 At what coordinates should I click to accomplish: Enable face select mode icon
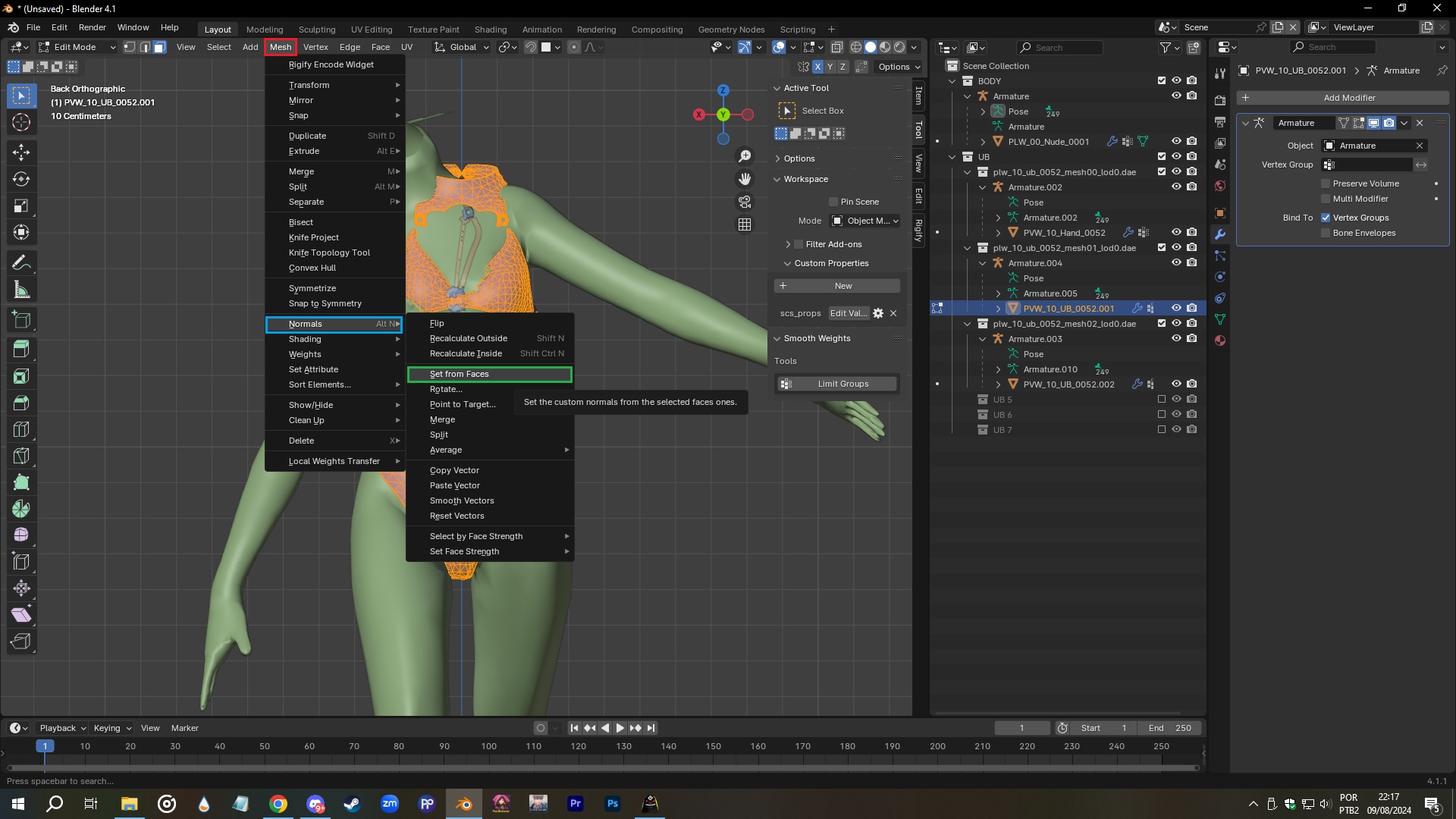tap(160, 47)
